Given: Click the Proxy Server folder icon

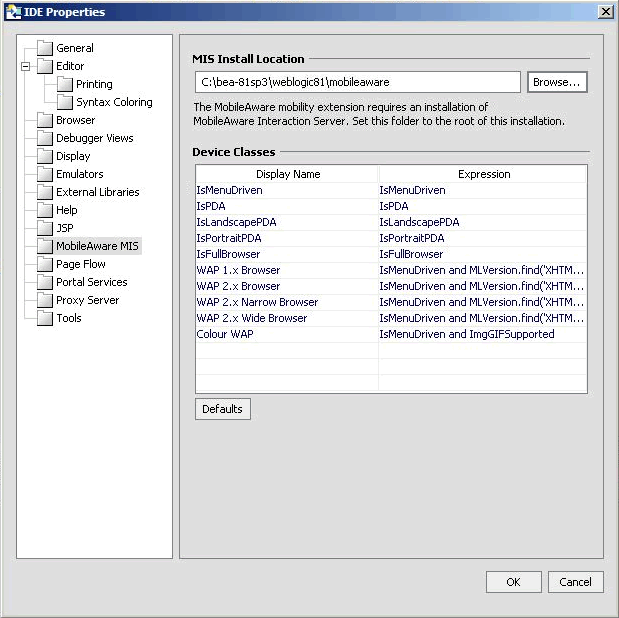Looking at the screenshot, I should (x=45, y=300).
